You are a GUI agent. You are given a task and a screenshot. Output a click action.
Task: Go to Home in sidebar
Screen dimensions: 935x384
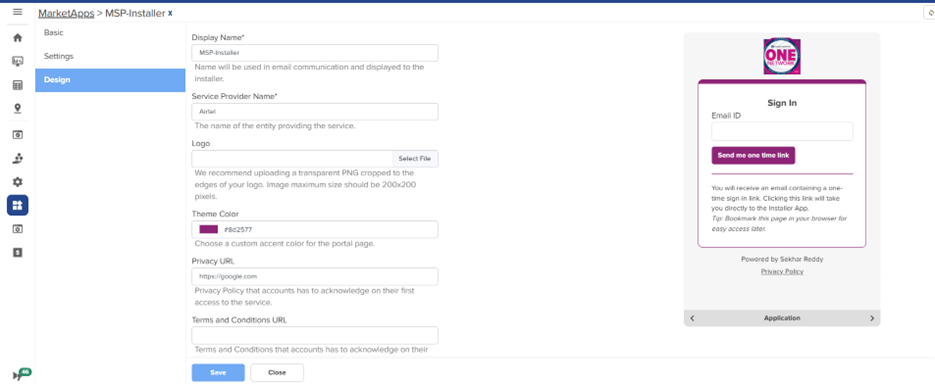17,38
